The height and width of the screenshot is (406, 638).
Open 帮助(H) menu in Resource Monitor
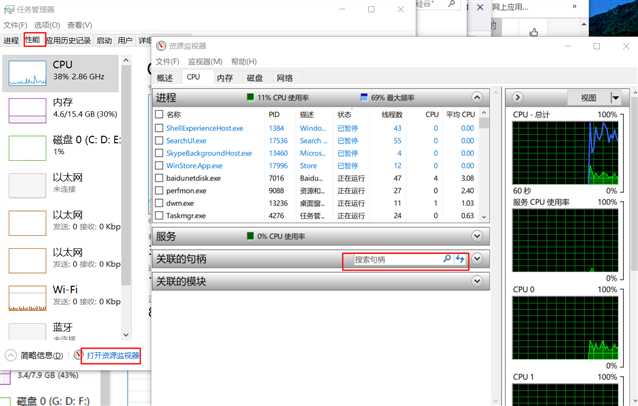tap(244, 61)
